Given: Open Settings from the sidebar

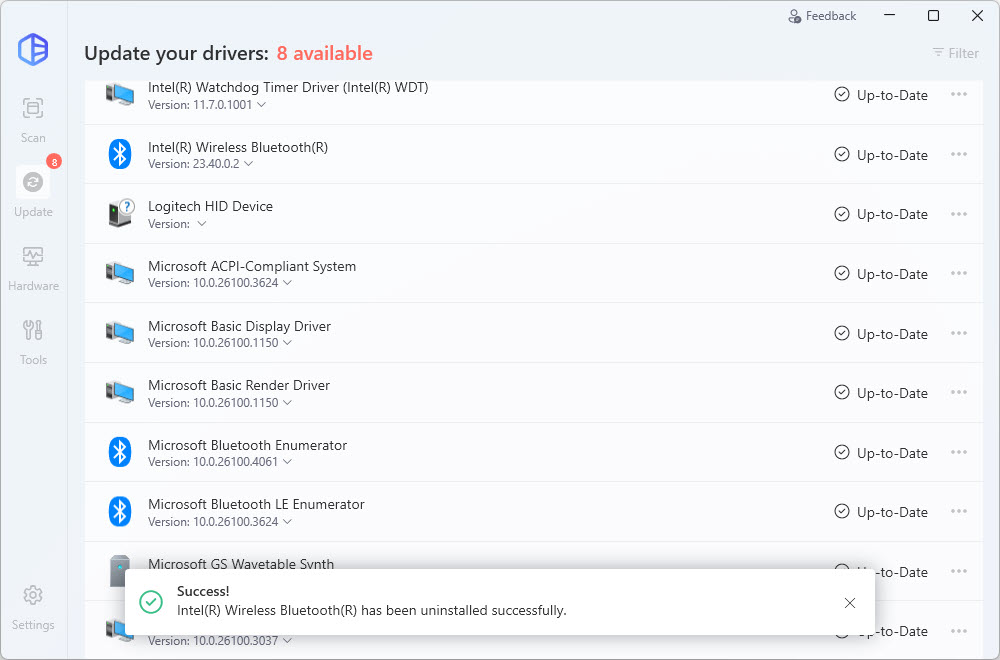Looking at the screenshot, I should [33, 606].
